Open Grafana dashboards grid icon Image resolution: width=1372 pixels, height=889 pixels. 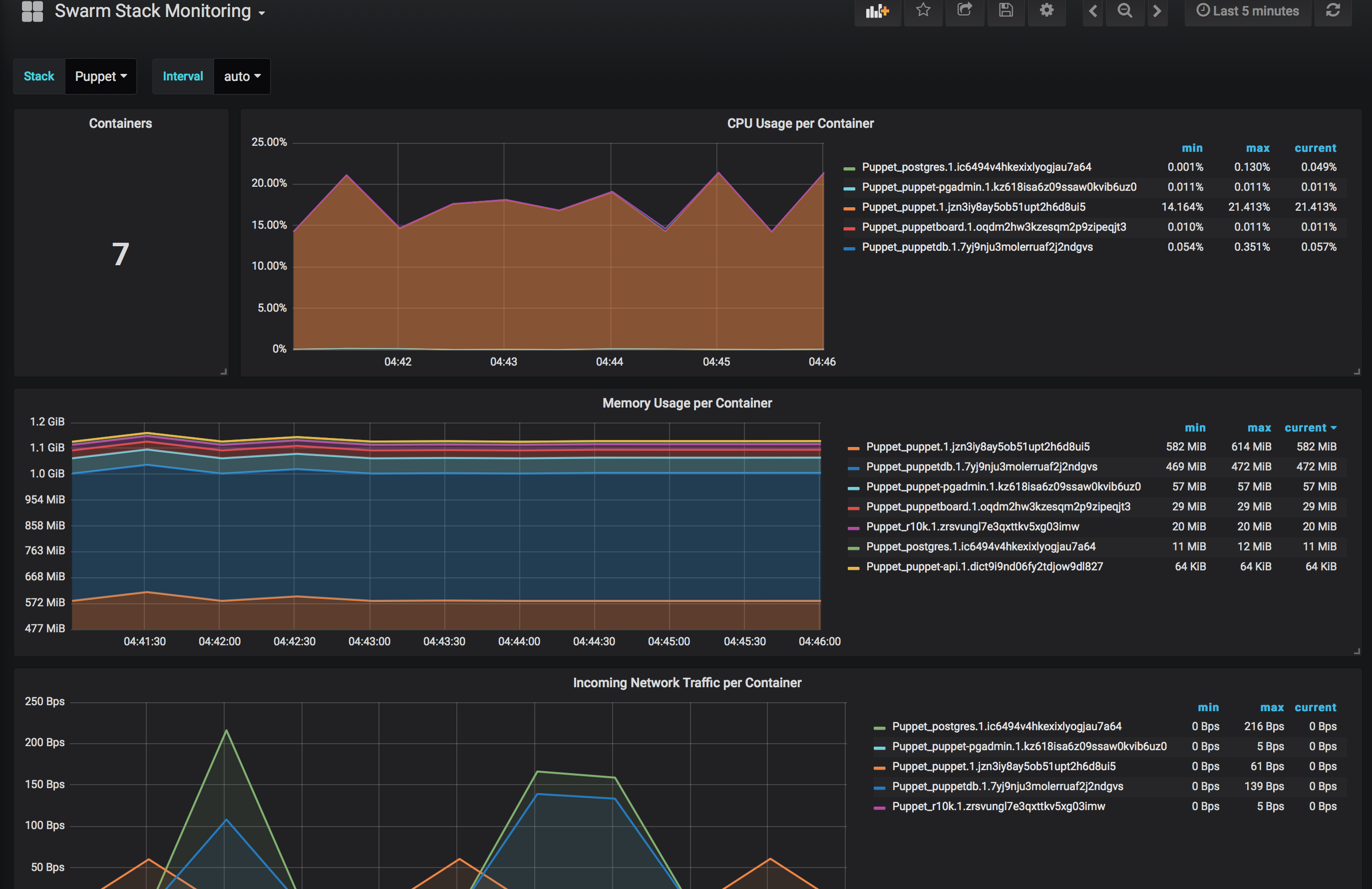pyautogui.click(x=32, y=11)
